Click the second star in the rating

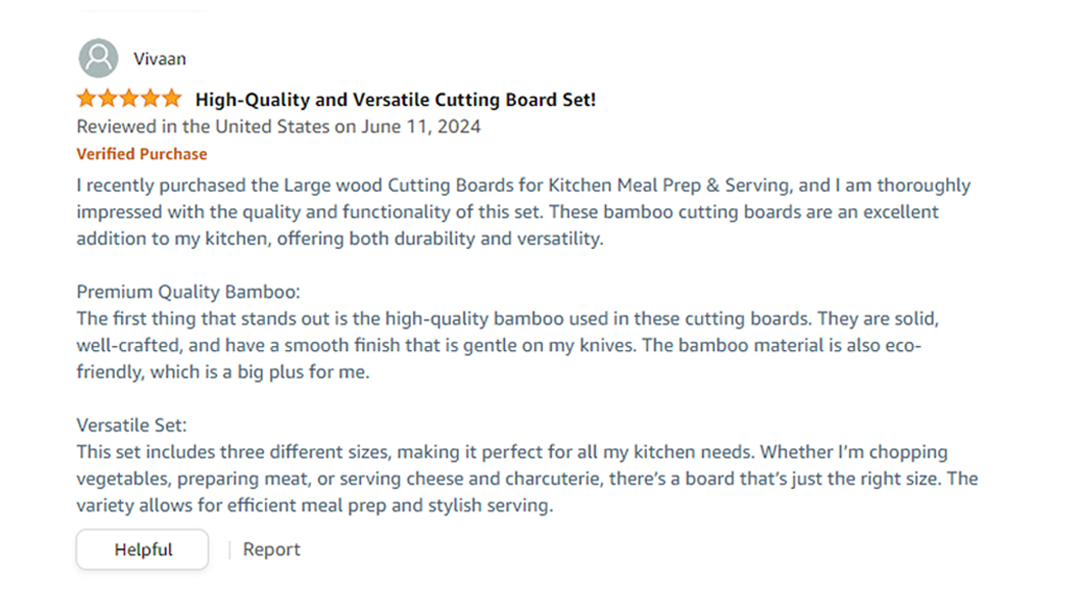point(108,99)
